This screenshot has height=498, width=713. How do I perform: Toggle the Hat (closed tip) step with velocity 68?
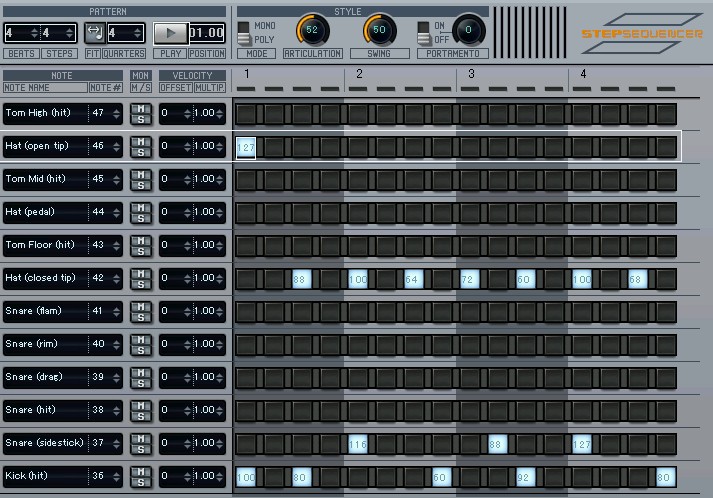(638, 279)
